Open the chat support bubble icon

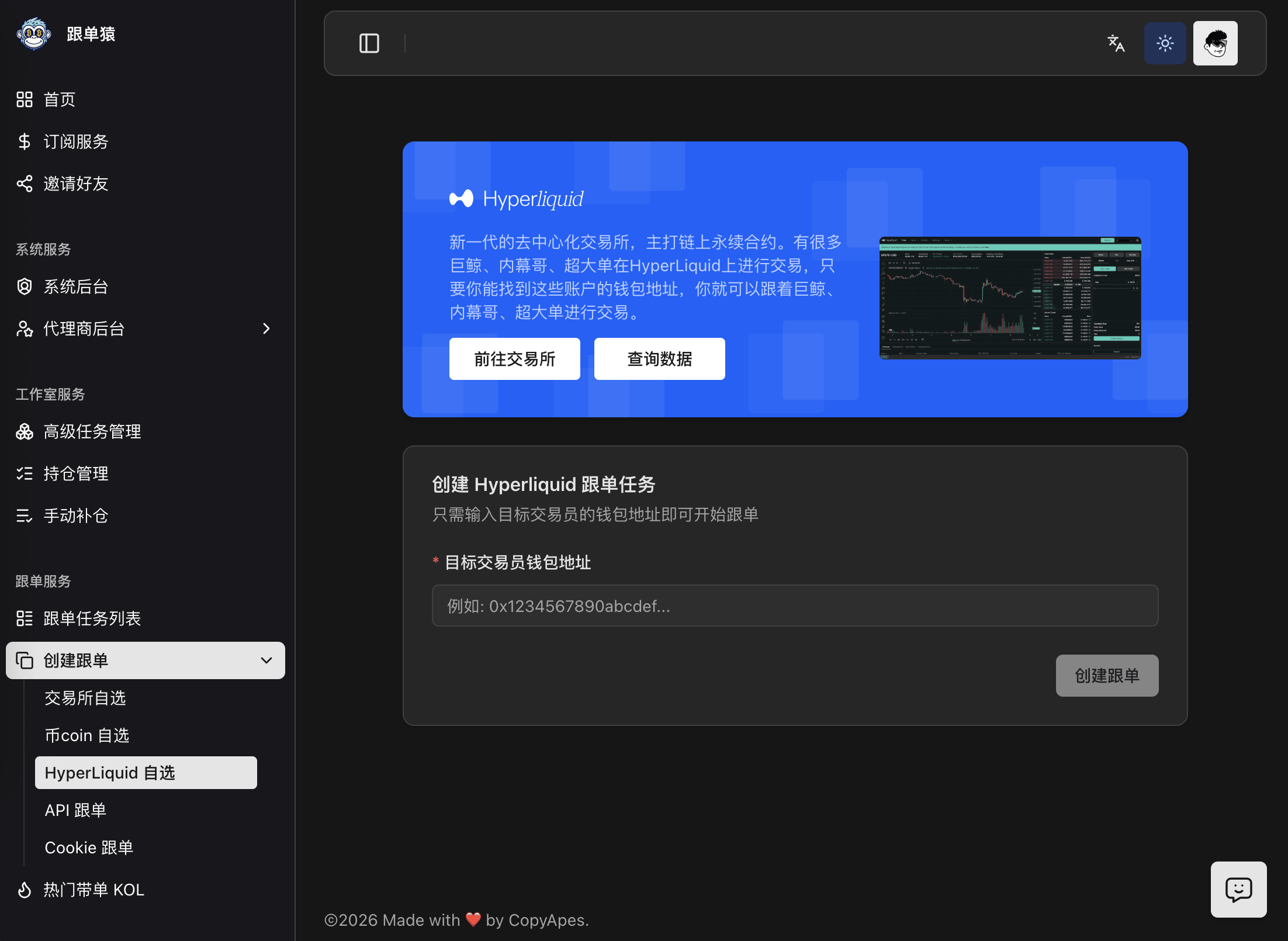pyautogui.click(x=1238, y=889)
